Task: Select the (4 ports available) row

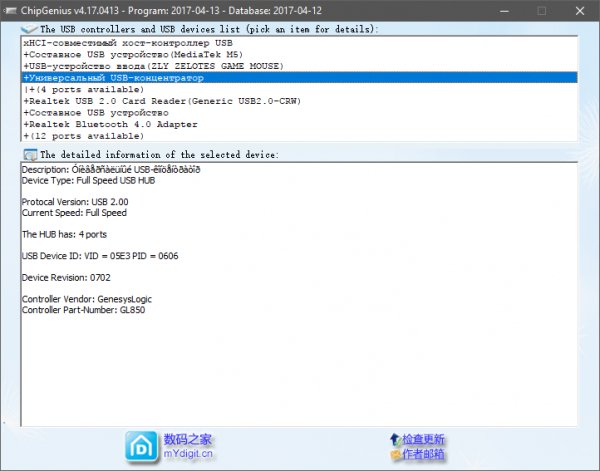Action: [x=299, y=90]
